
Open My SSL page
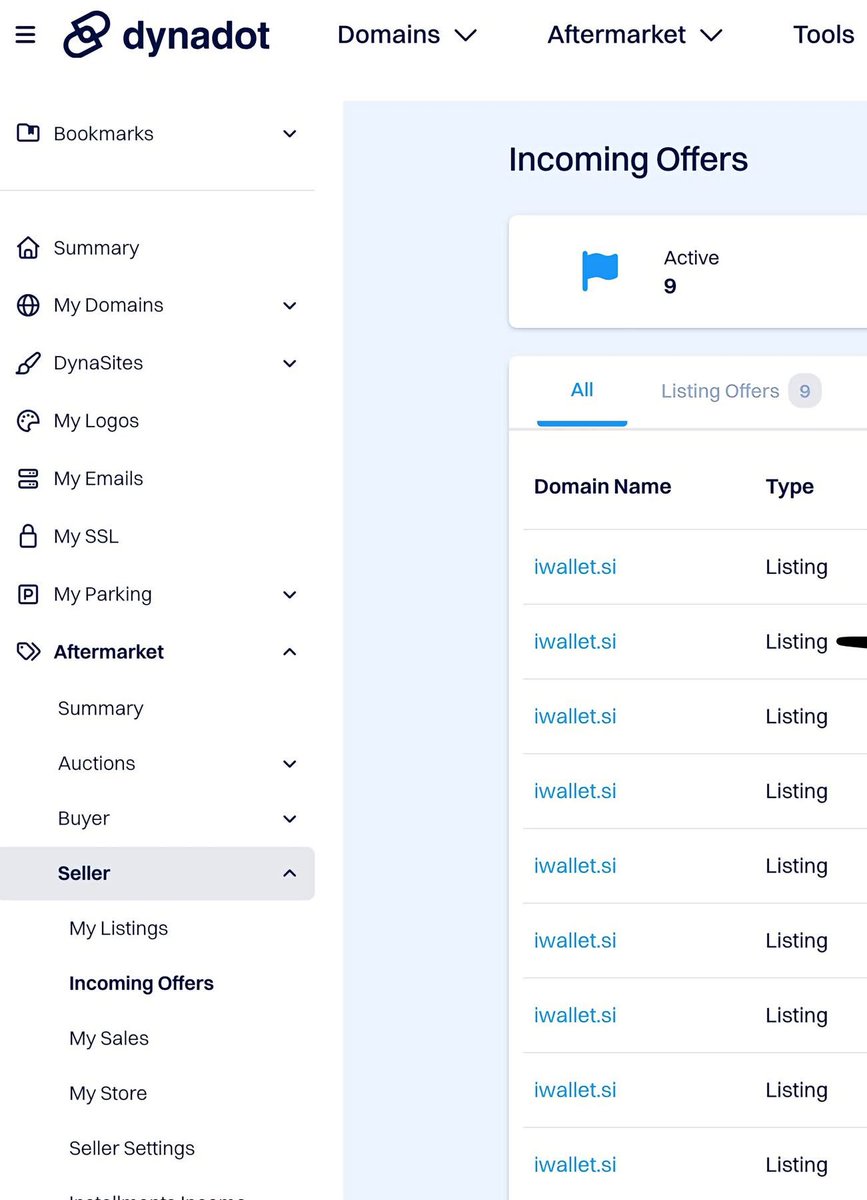[86, 537]
